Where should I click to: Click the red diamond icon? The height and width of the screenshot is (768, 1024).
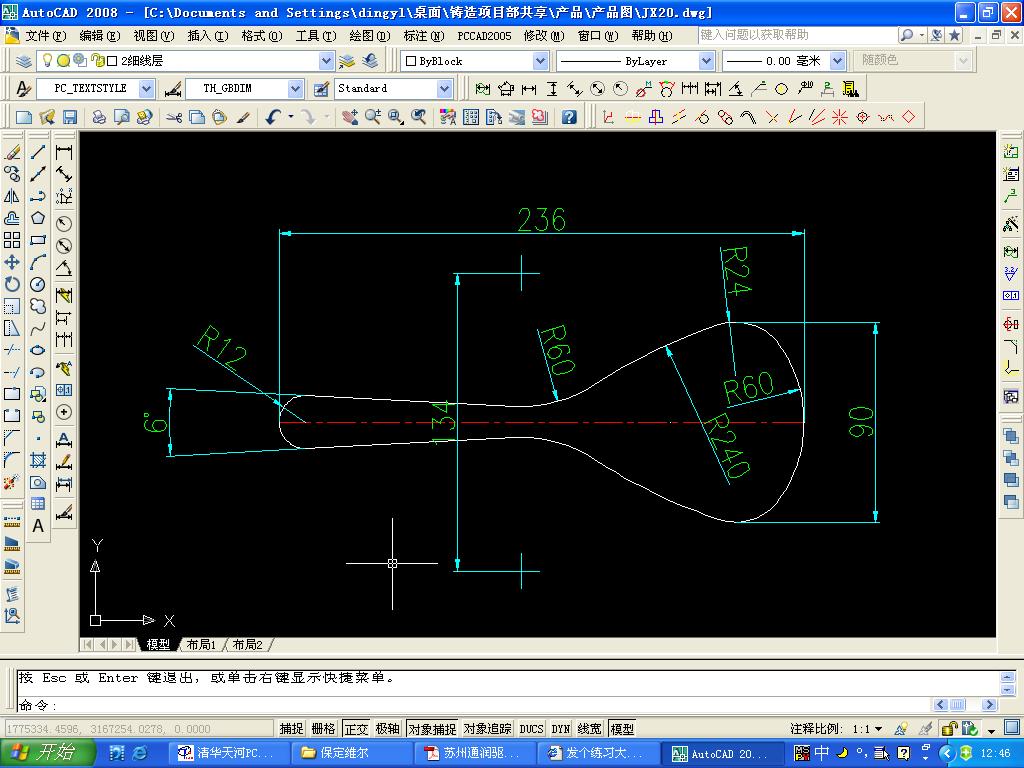tap(908, 117)
